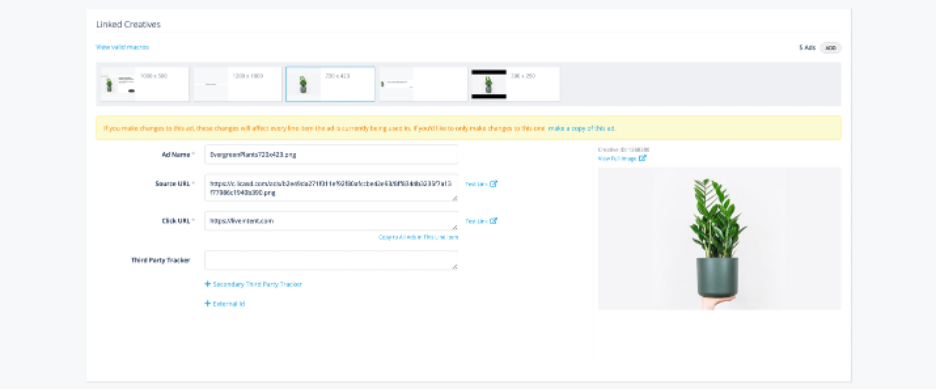Click Copy to All Ads in This Line Item
Screen dimensions: 936x390
pyautogui.click(x=418, y=237)
